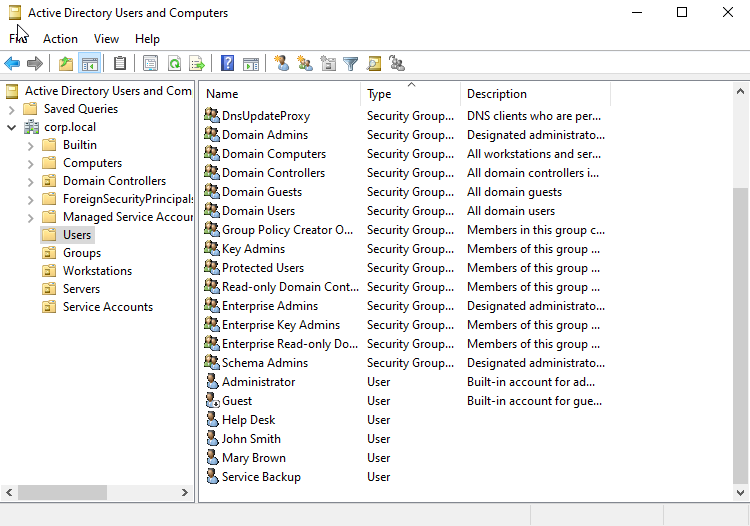The width and height of the screenshot is (750, 526).
Task: Open the View menu
Action: [x=106, y=39]
